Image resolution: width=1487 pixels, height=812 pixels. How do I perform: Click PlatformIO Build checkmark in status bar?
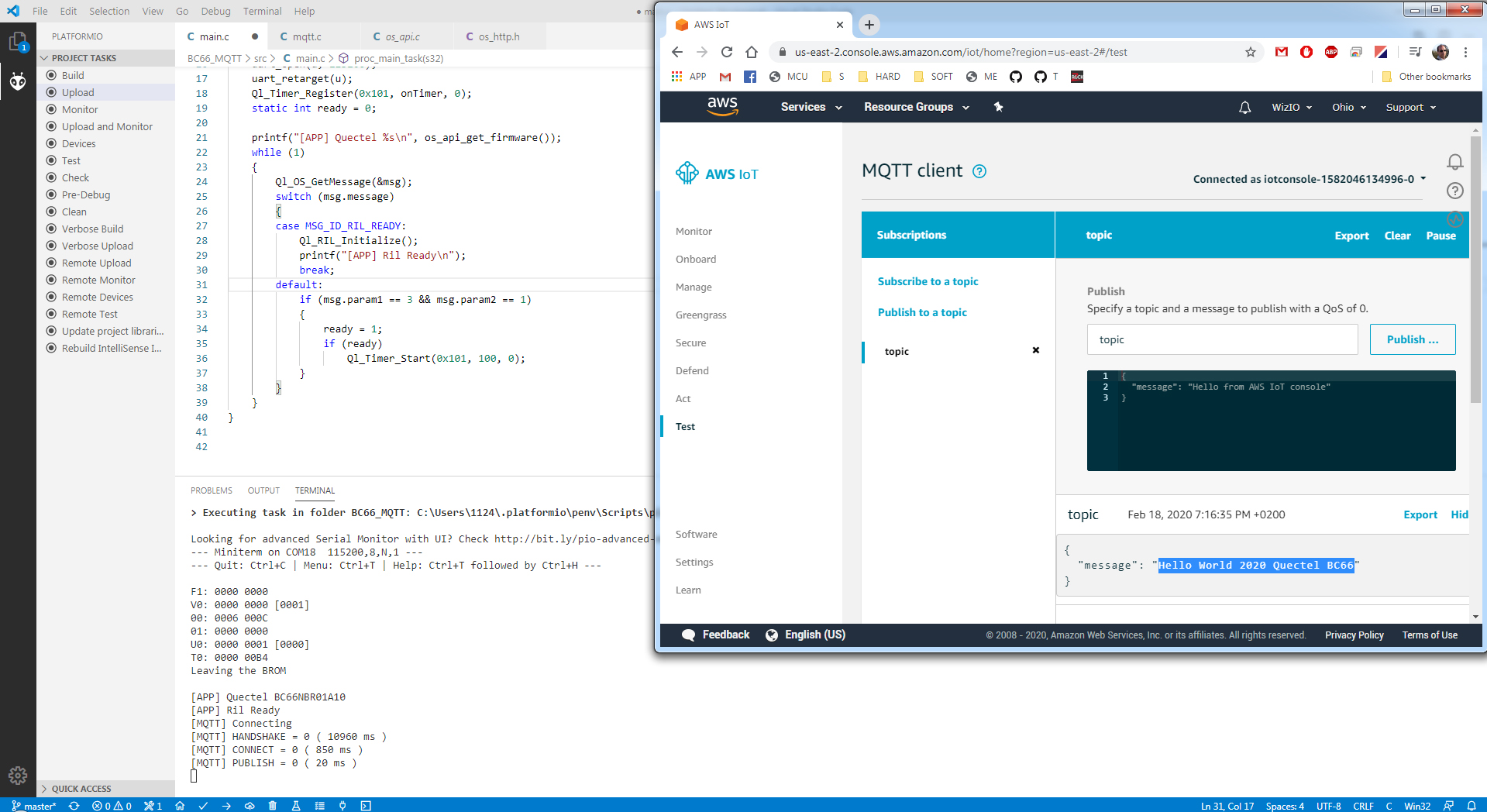click(203, 806)
